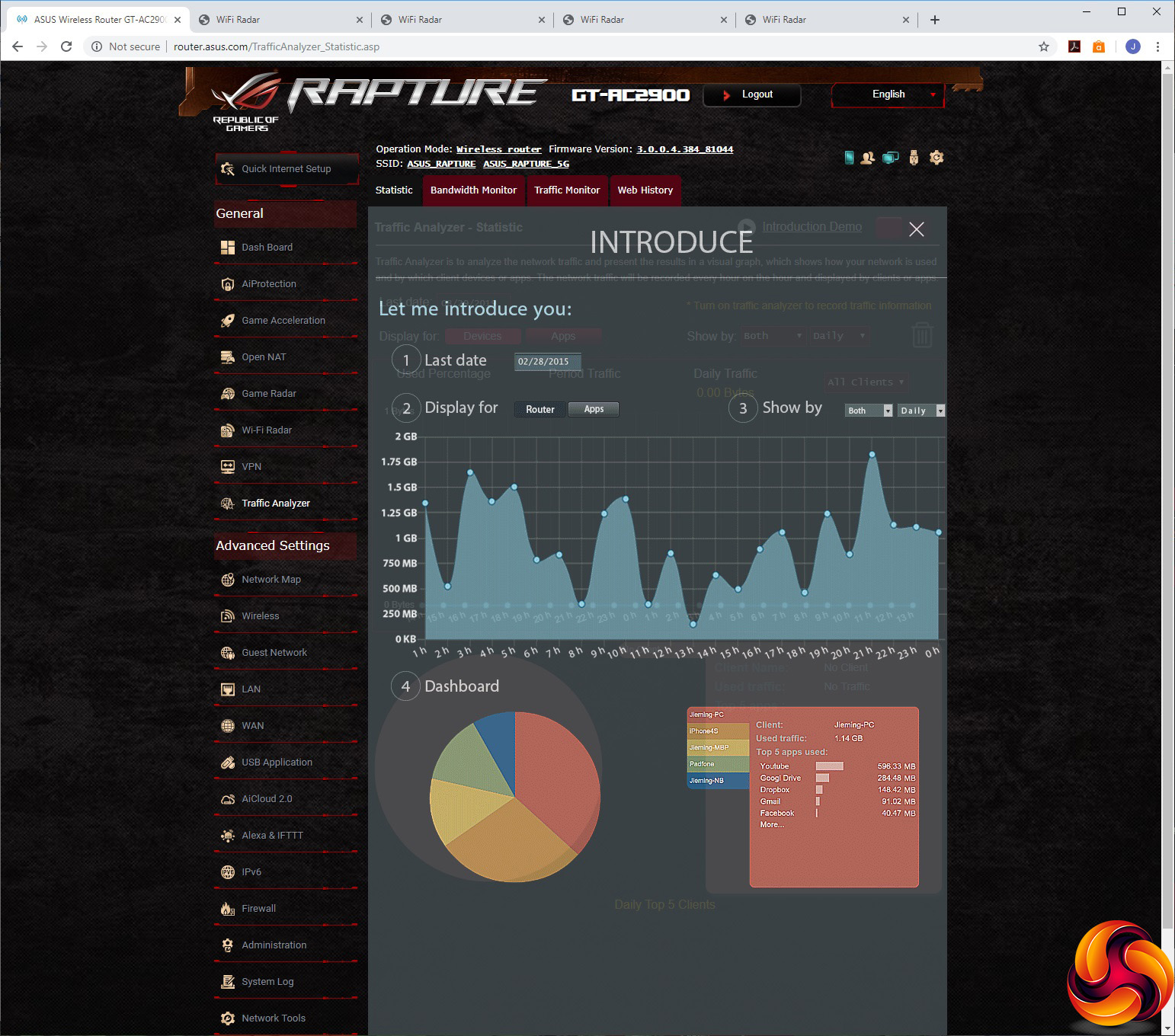1175x1036 pixels.
Task: Expand the Both dropdown beside Show by
Action: tap(869, 411)
